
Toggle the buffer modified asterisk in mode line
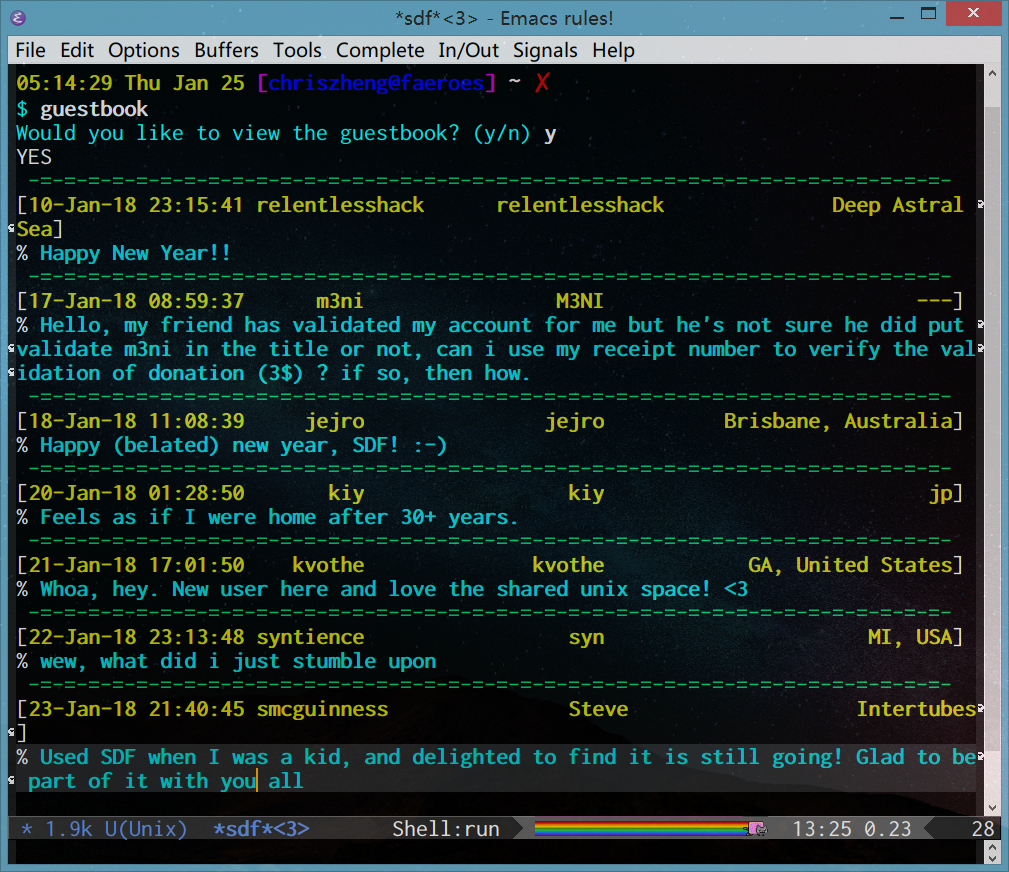point(26,829)
